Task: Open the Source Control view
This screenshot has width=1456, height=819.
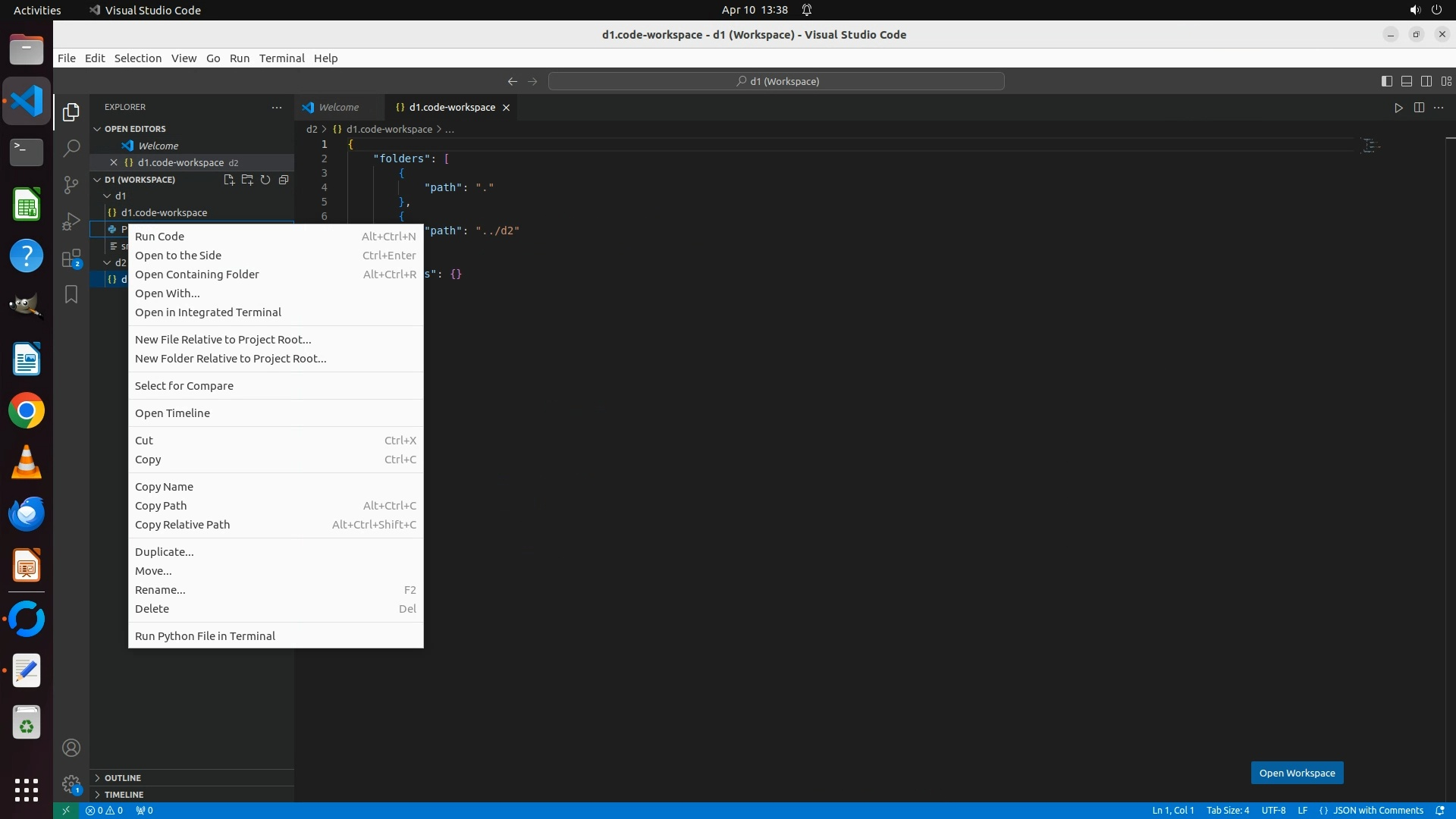Action: [x=71, y=185]
